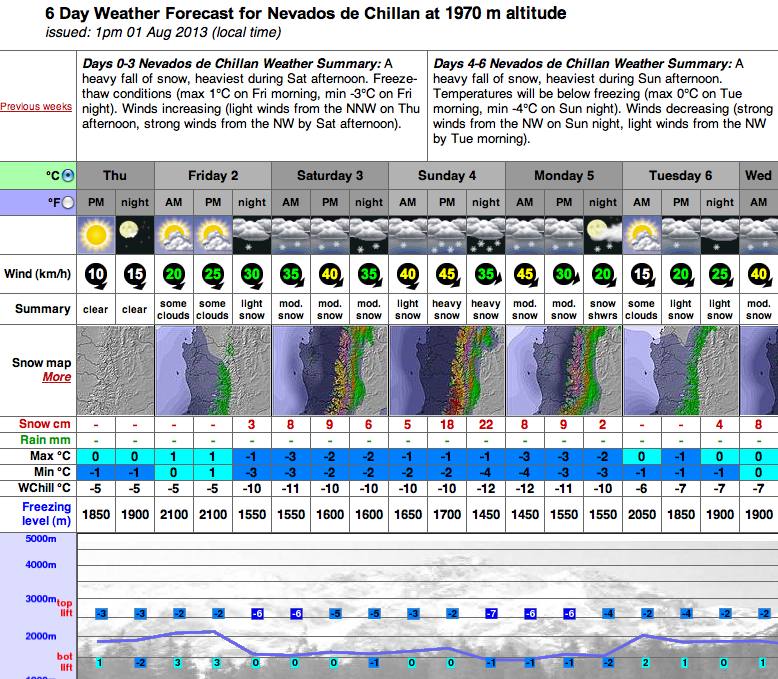Viewport: 778px width, 679px height.
Task: Click the Monday night snow showers moon icon
Action: pyautogui.click(x=603, y=235)
